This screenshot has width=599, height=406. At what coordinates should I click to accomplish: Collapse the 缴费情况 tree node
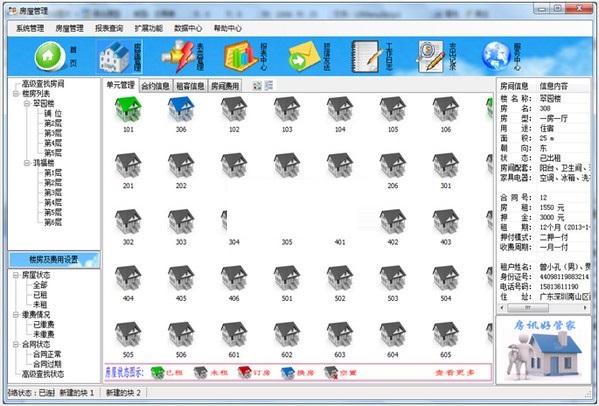[16, 315]
